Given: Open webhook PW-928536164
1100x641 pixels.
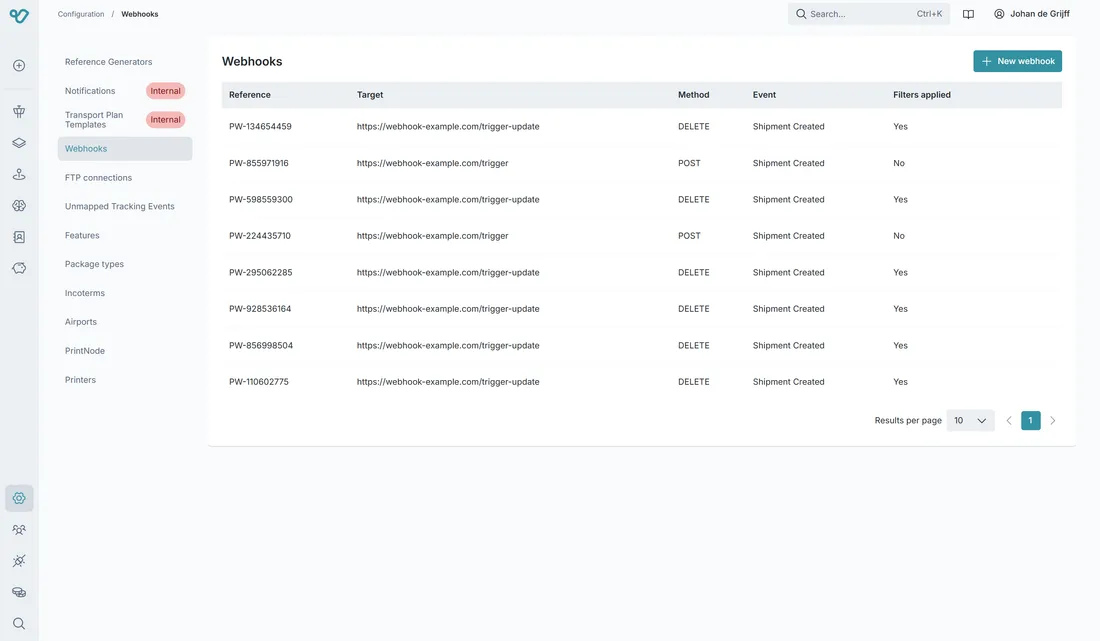Looking at the screenshot, I should (641, 309).
